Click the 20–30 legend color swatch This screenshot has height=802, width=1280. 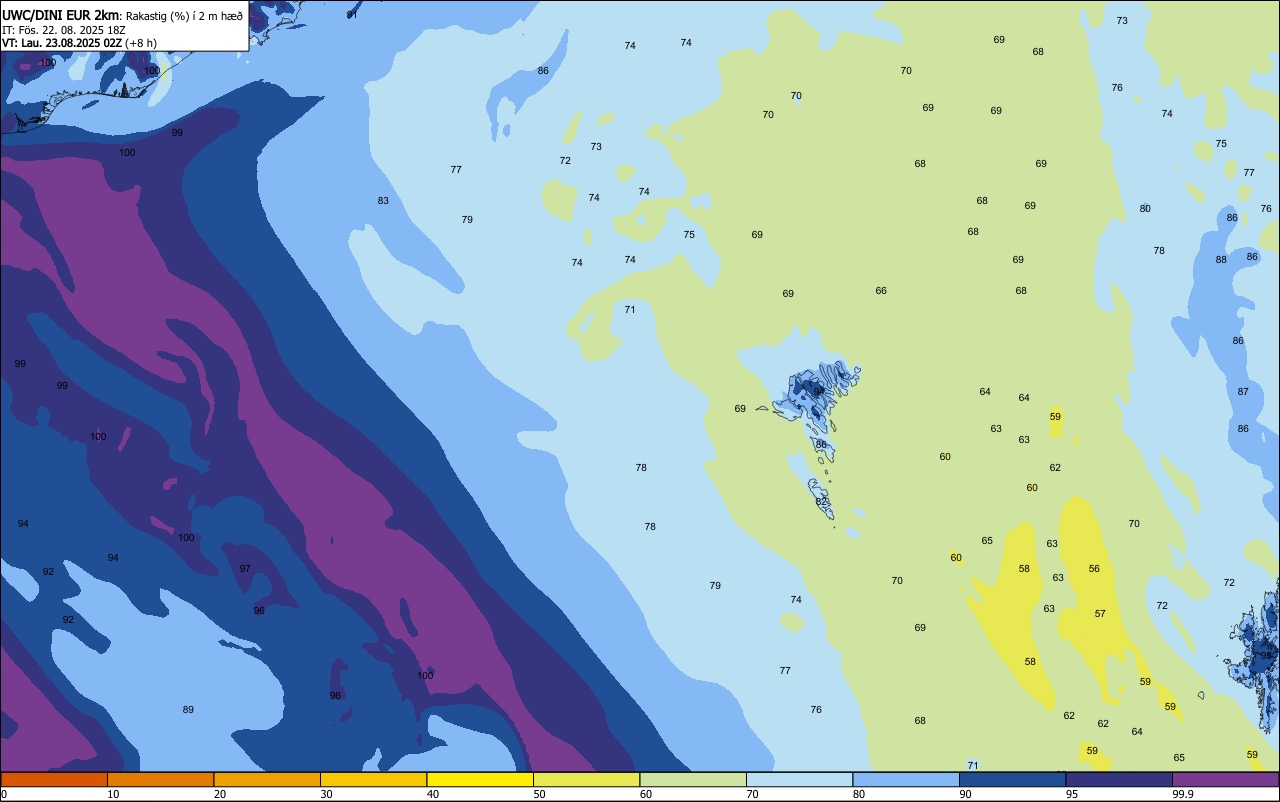(x=267, y=779)
